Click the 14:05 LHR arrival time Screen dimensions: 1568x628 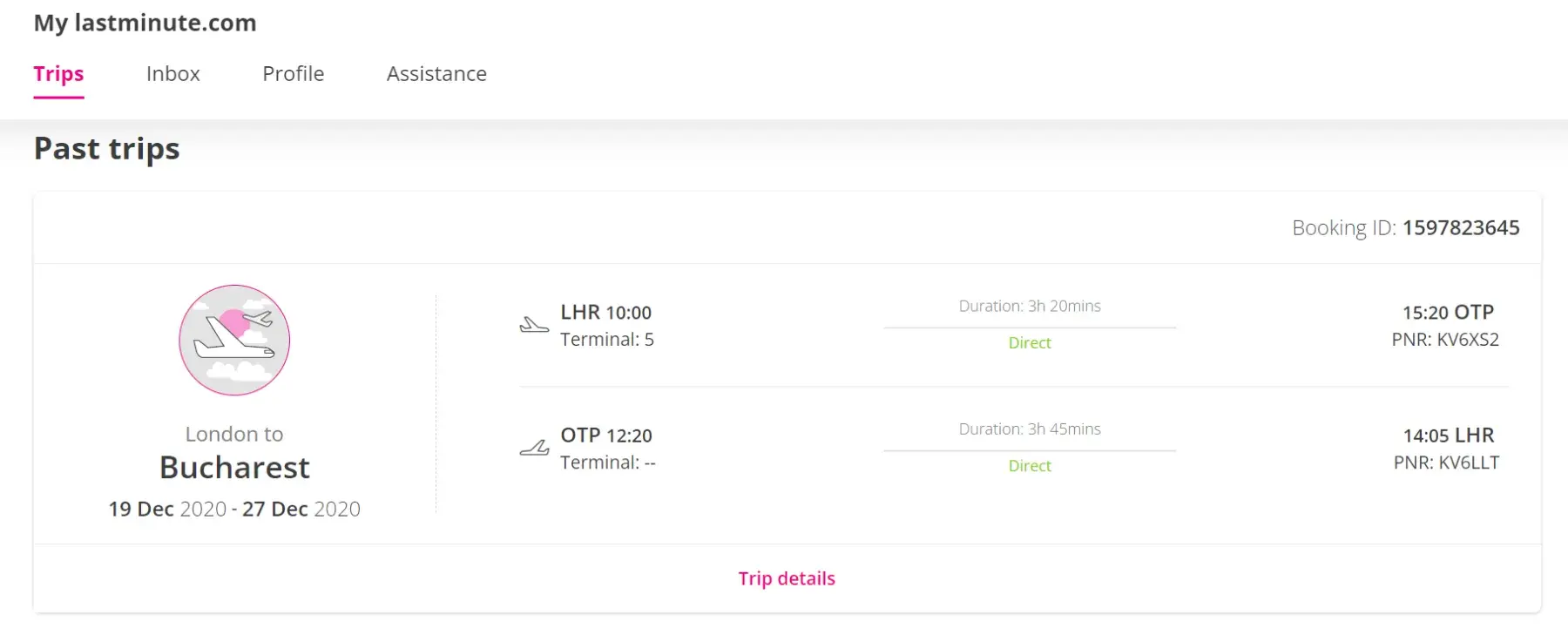[x=1448, y=436]
